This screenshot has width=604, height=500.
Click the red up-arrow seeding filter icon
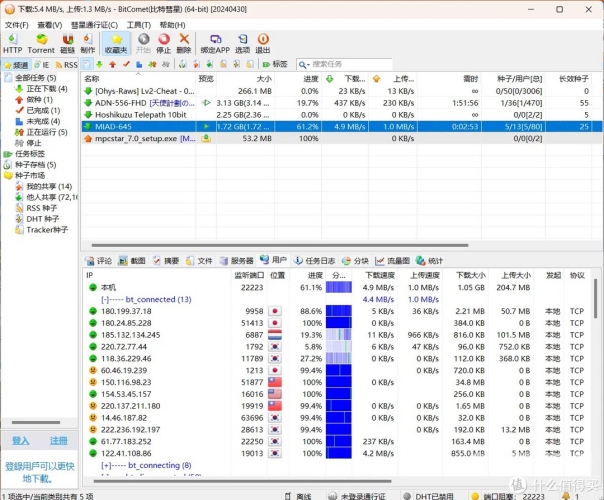[x=112, y=64]
